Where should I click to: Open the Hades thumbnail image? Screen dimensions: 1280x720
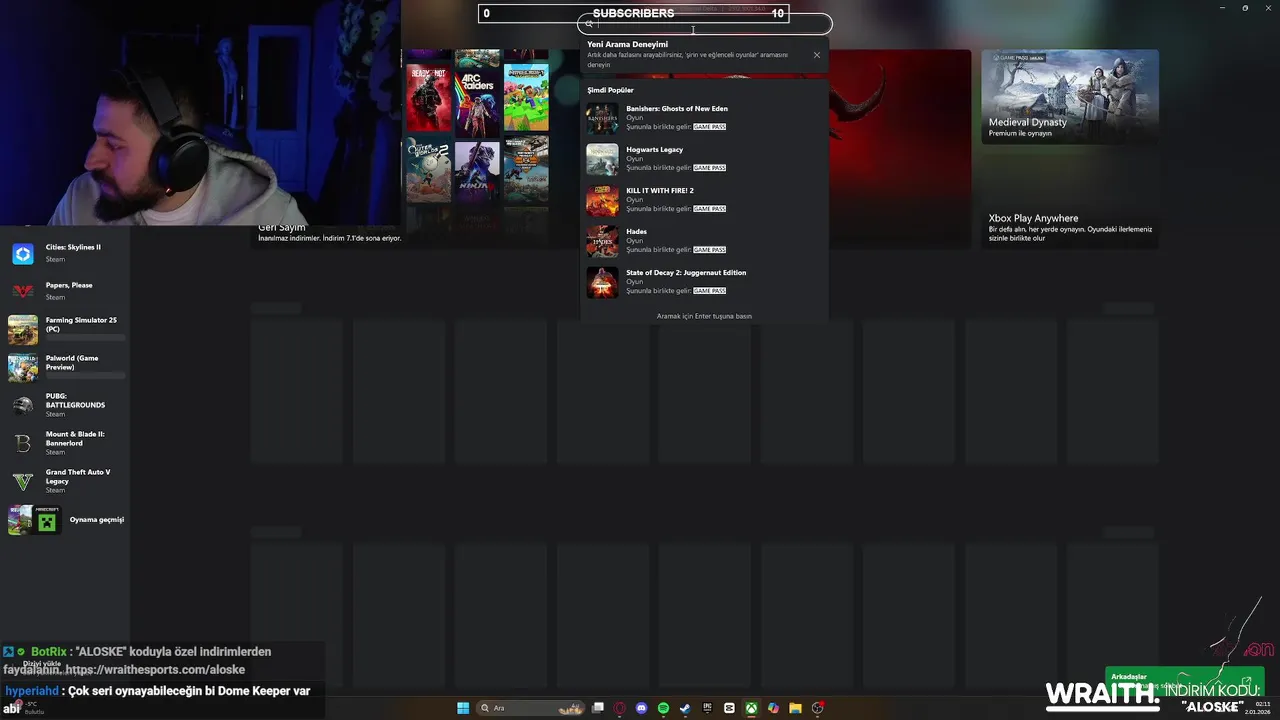point(602,241)
